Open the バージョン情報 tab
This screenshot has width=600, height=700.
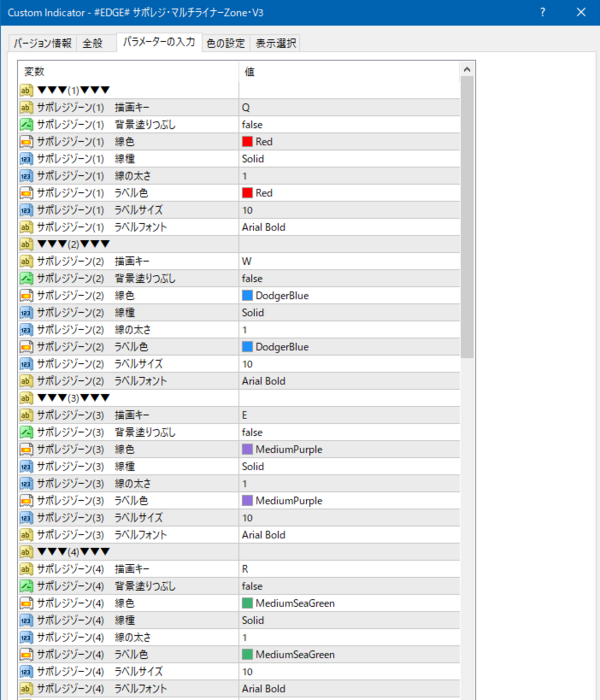[x=42, y=43]
